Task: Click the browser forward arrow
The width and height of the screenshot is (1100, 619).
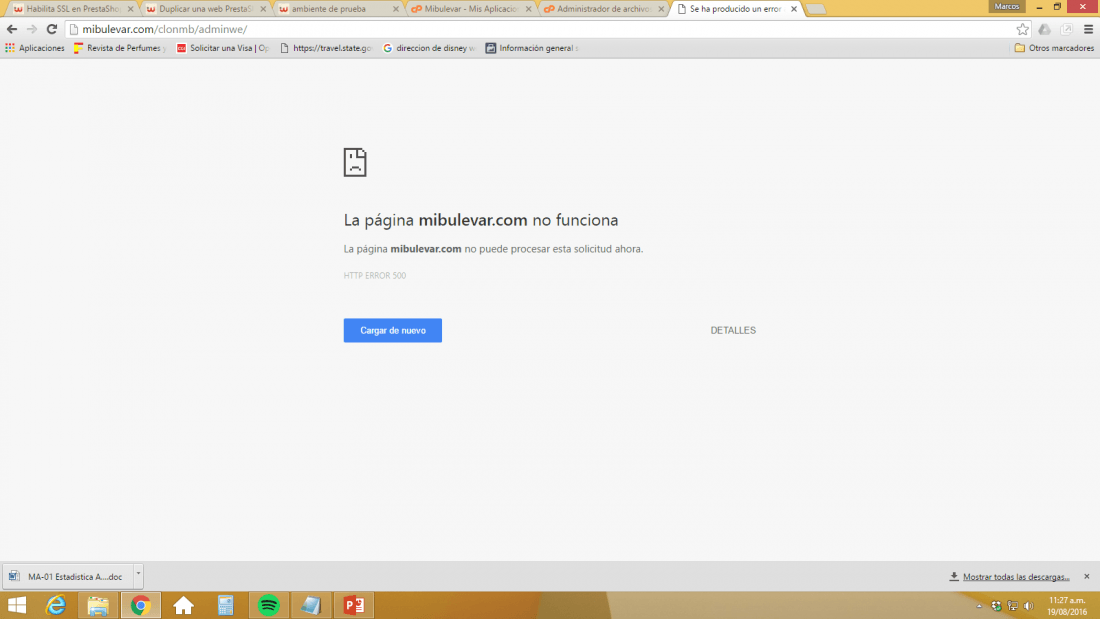Action: click(x=32, y=29)
